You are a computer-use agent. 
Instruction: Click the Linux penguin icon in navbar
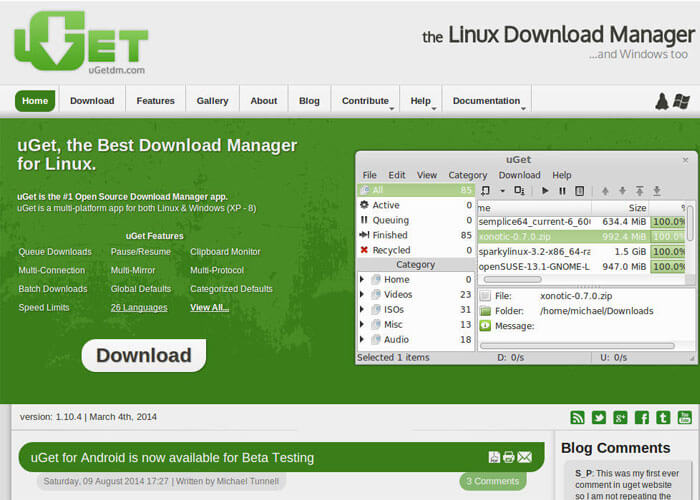click(662, 101)
